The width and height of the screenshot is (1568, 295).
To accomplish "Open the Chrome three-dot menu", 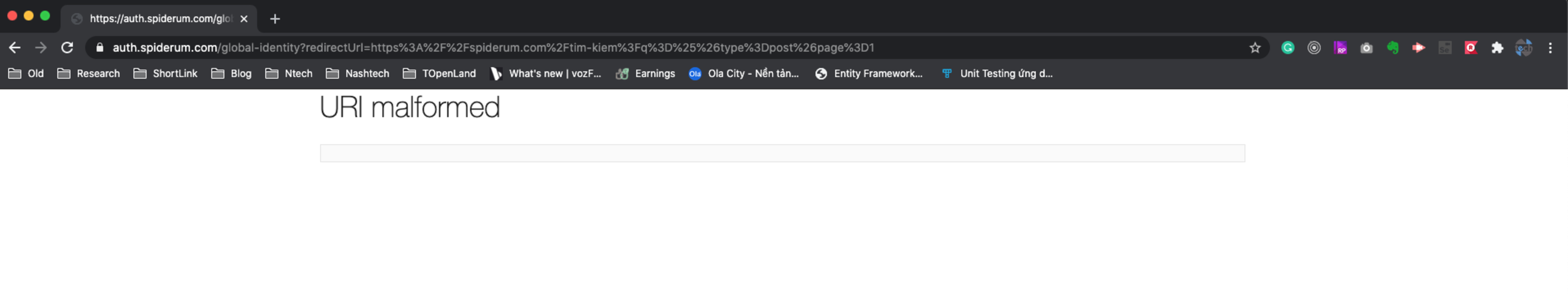I will [x=1550, y=48].
